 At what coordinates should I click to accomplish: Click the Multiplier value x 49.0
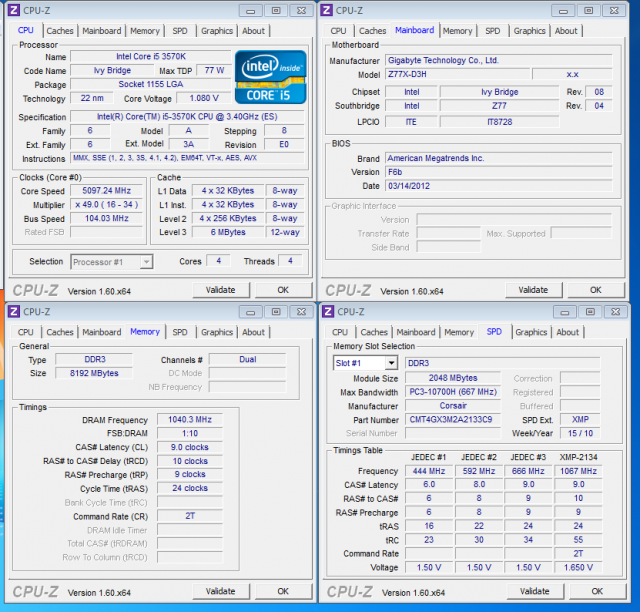click(107, 205)
